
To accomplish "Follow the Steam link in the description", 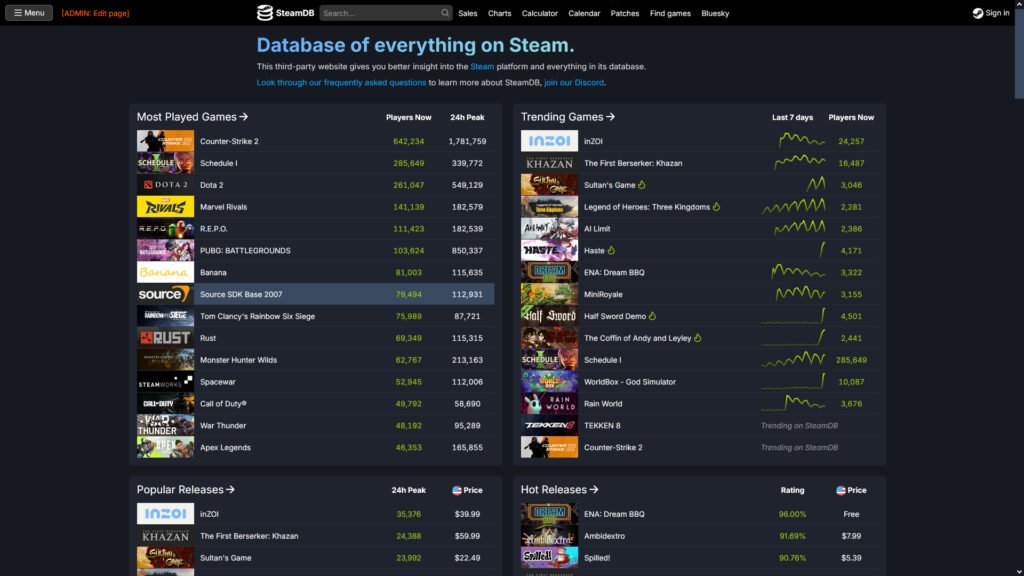I will tap(482, 67).
